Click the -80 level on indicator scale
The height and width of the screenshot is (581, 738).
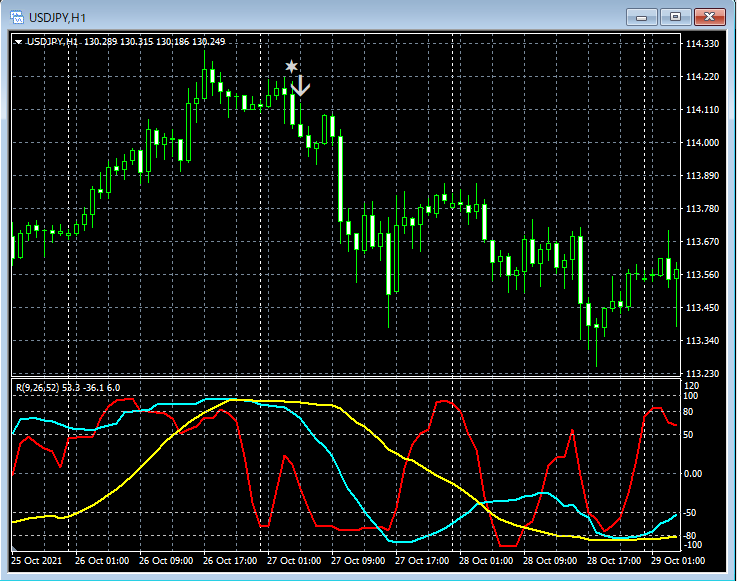[x=690, y=536]
